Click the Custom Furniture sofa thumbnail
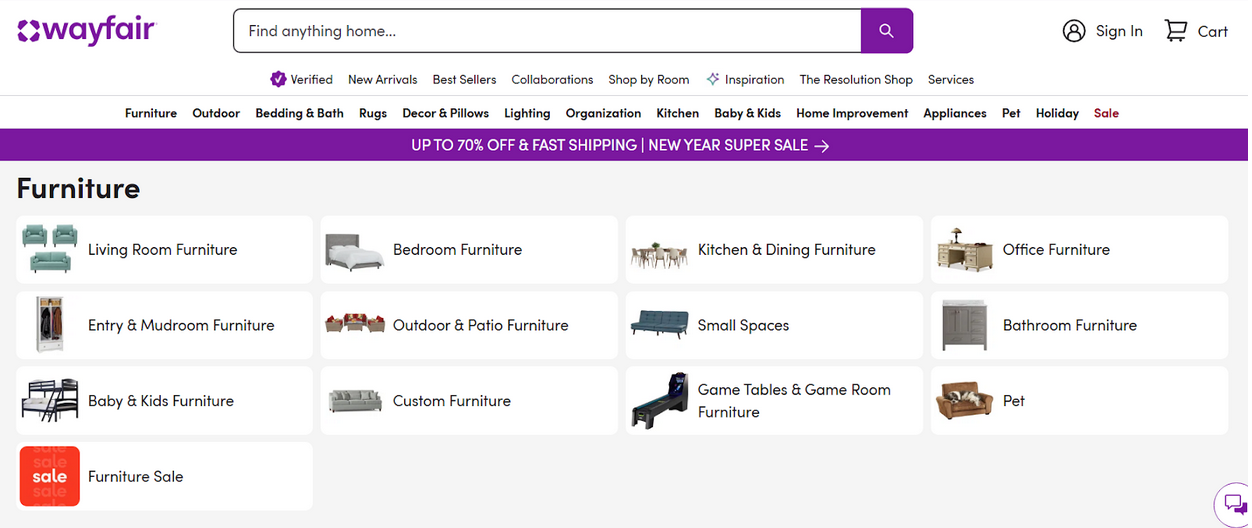 pos(355,401)
